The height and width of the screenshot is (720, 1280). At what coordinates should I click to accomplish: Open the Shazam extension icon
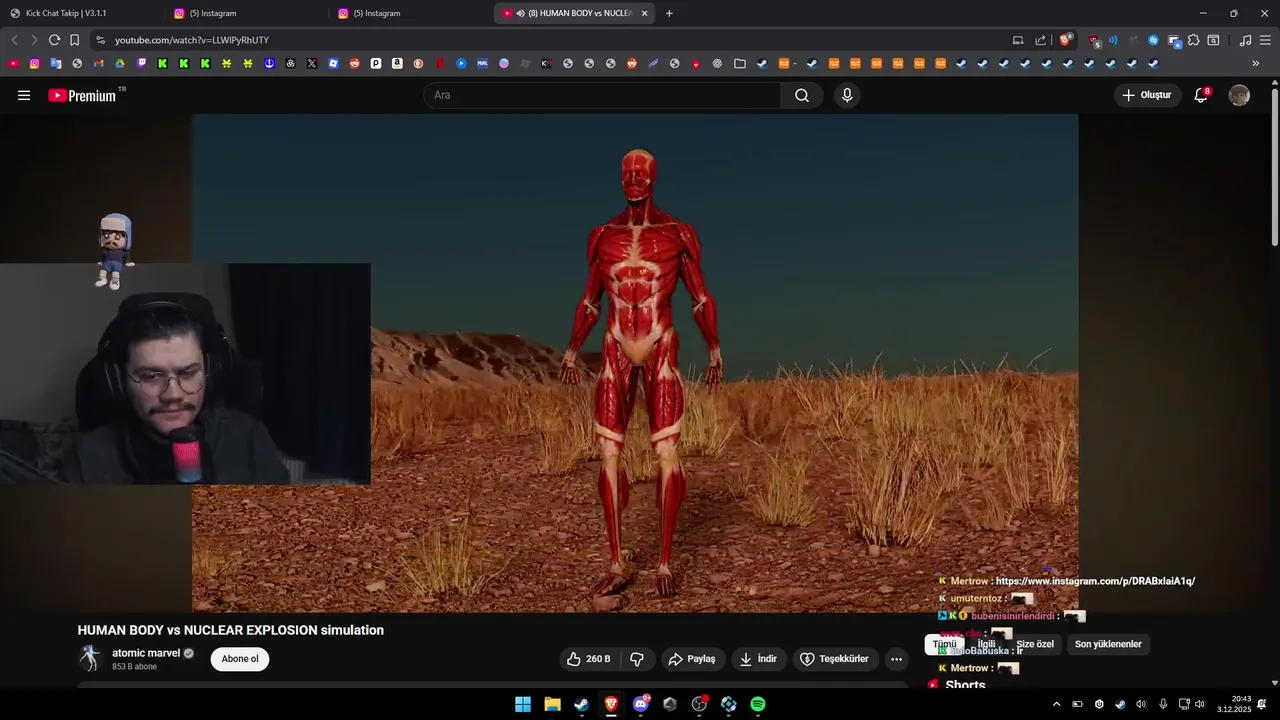click(x=1153, y=40)
